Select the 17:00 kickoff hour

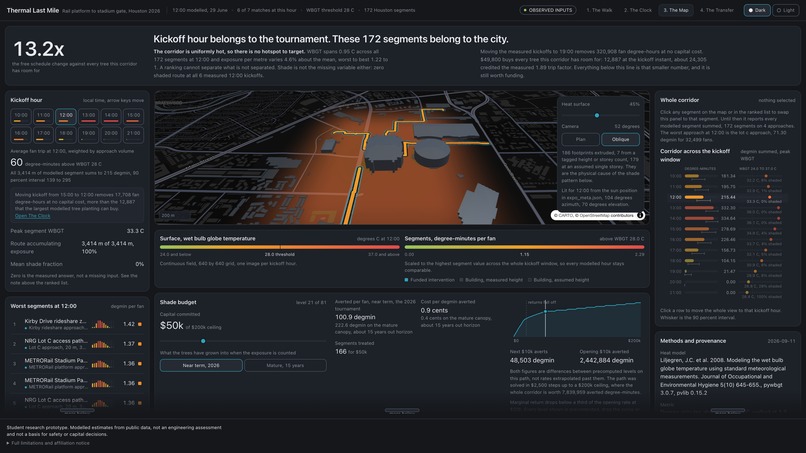pyautogui.click(x=43, y=135)
